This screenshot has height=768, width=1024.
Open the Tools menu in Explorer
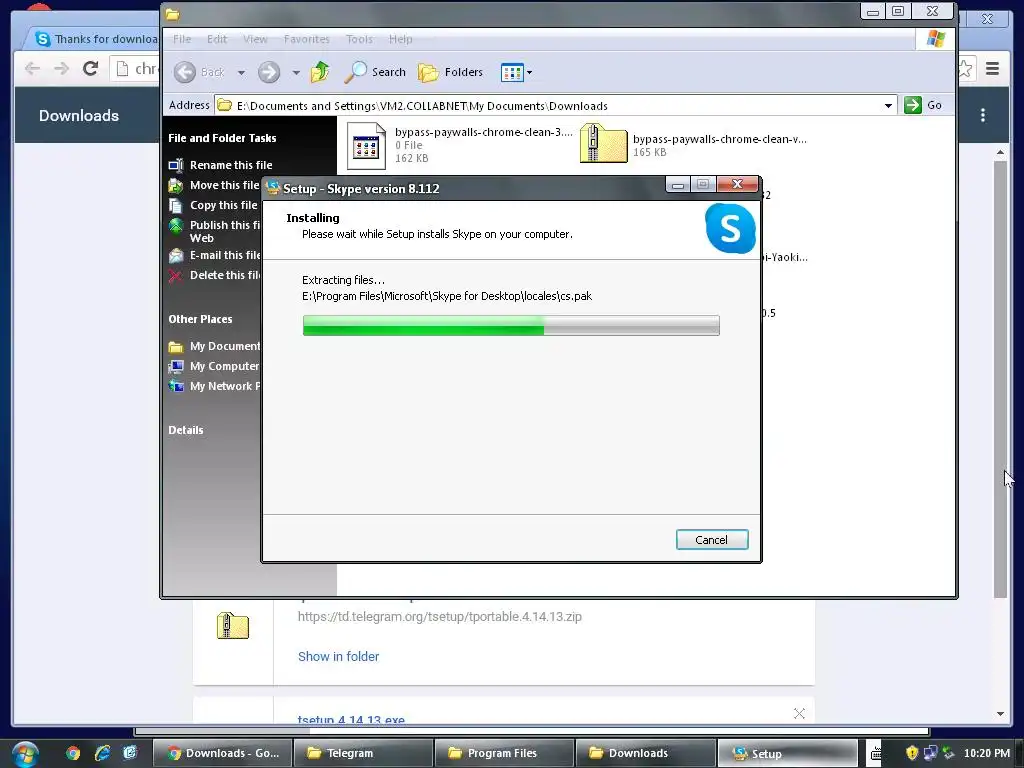point(359,39)
